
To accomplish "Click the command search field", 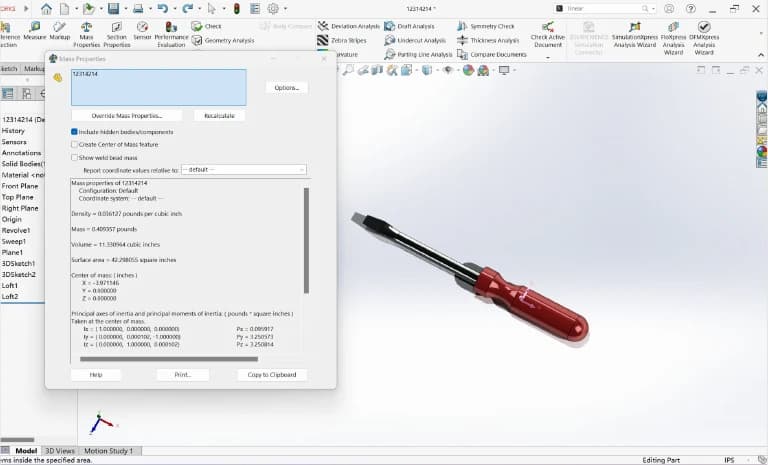I will [x=603, y=8].
